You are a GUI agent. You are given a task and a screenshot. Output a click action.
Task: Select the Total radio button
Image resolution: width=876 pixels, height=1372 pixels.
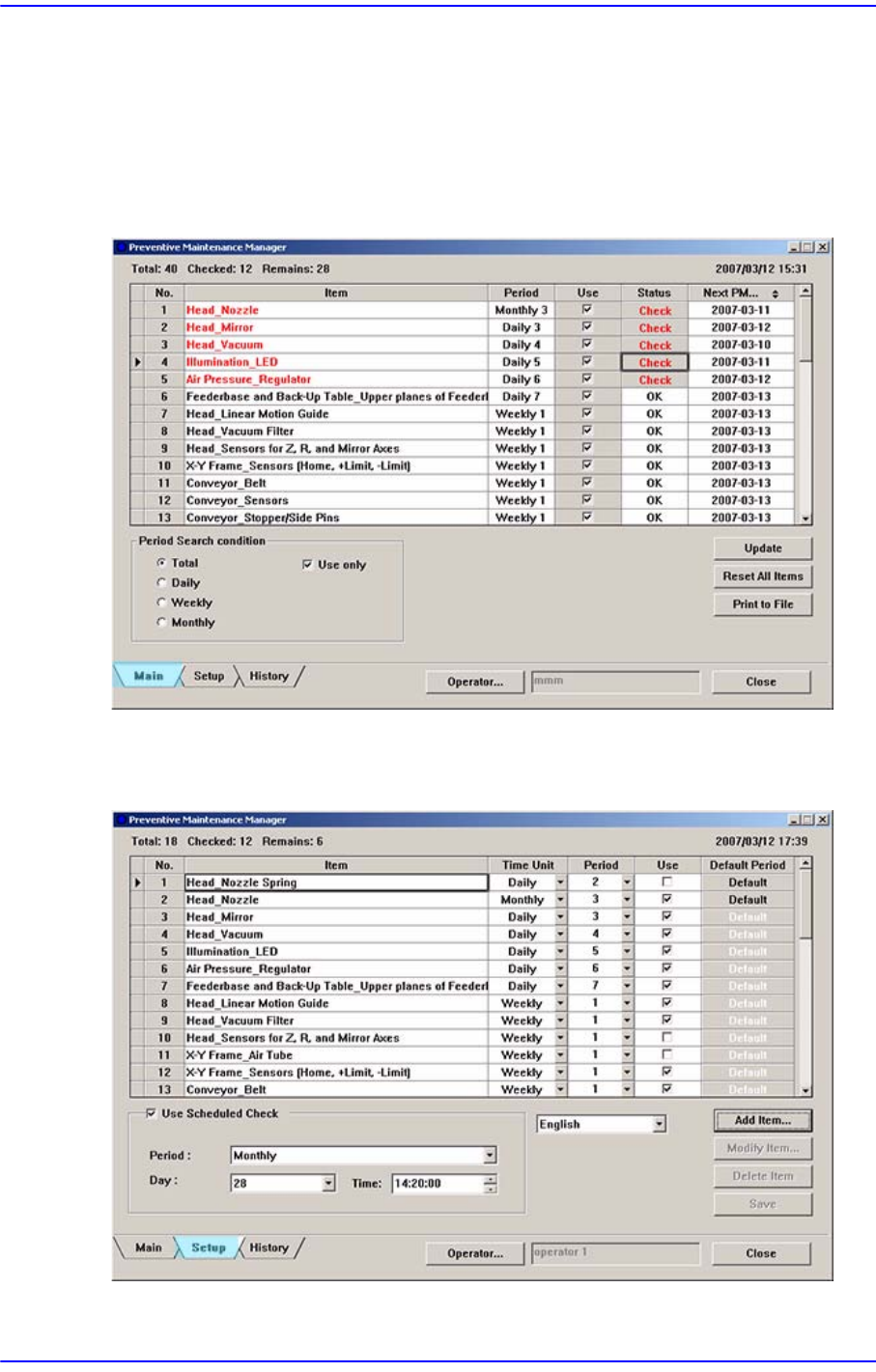point(161,563)
